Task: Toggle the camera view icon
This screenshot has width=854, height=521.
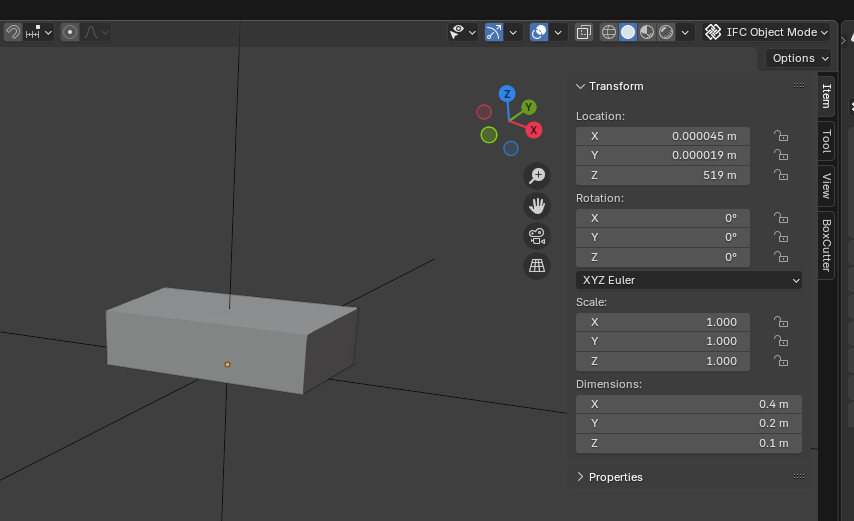Action: pos(537,236)
